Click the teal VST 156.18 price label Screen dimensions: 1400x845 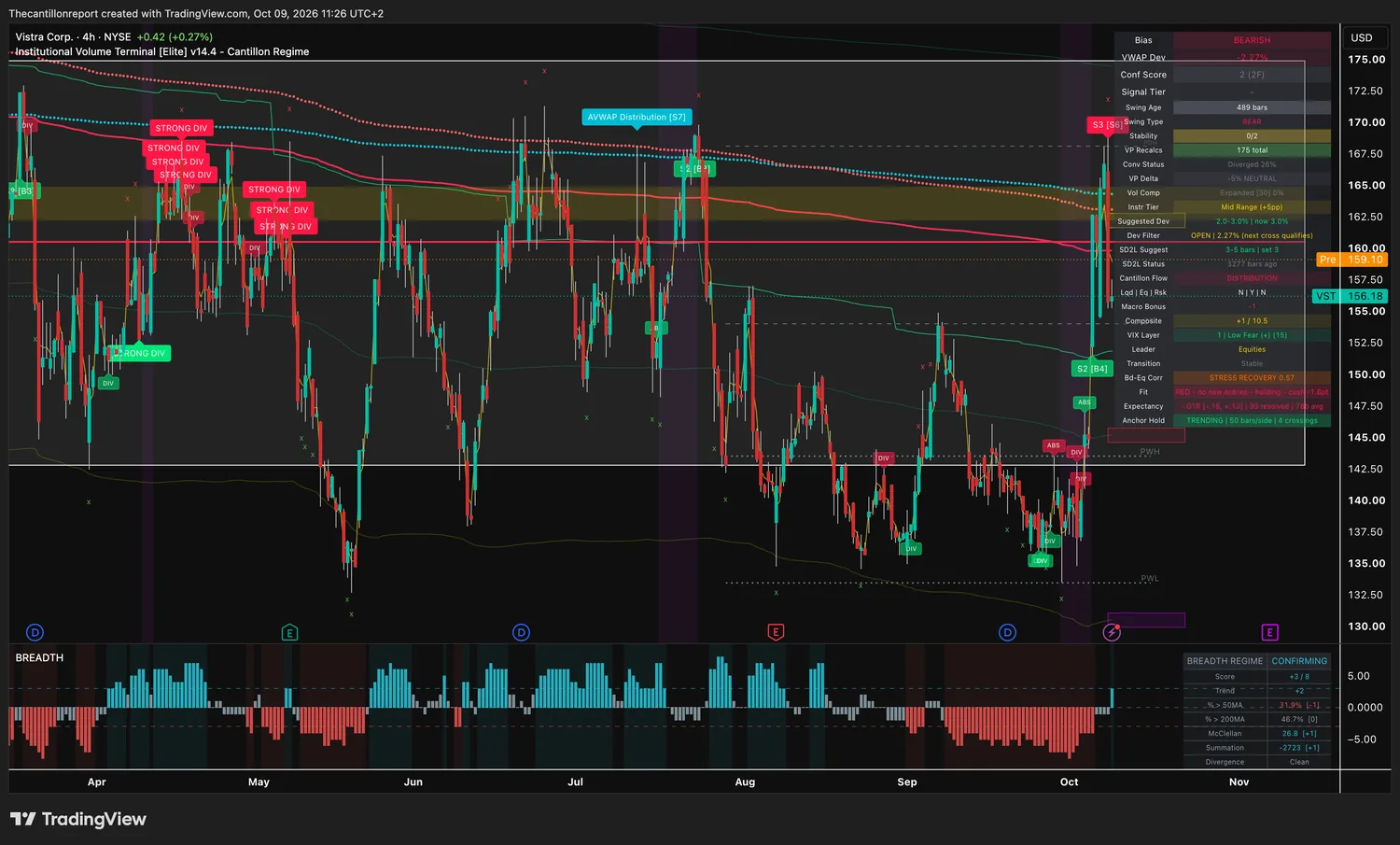(1351, 296)
